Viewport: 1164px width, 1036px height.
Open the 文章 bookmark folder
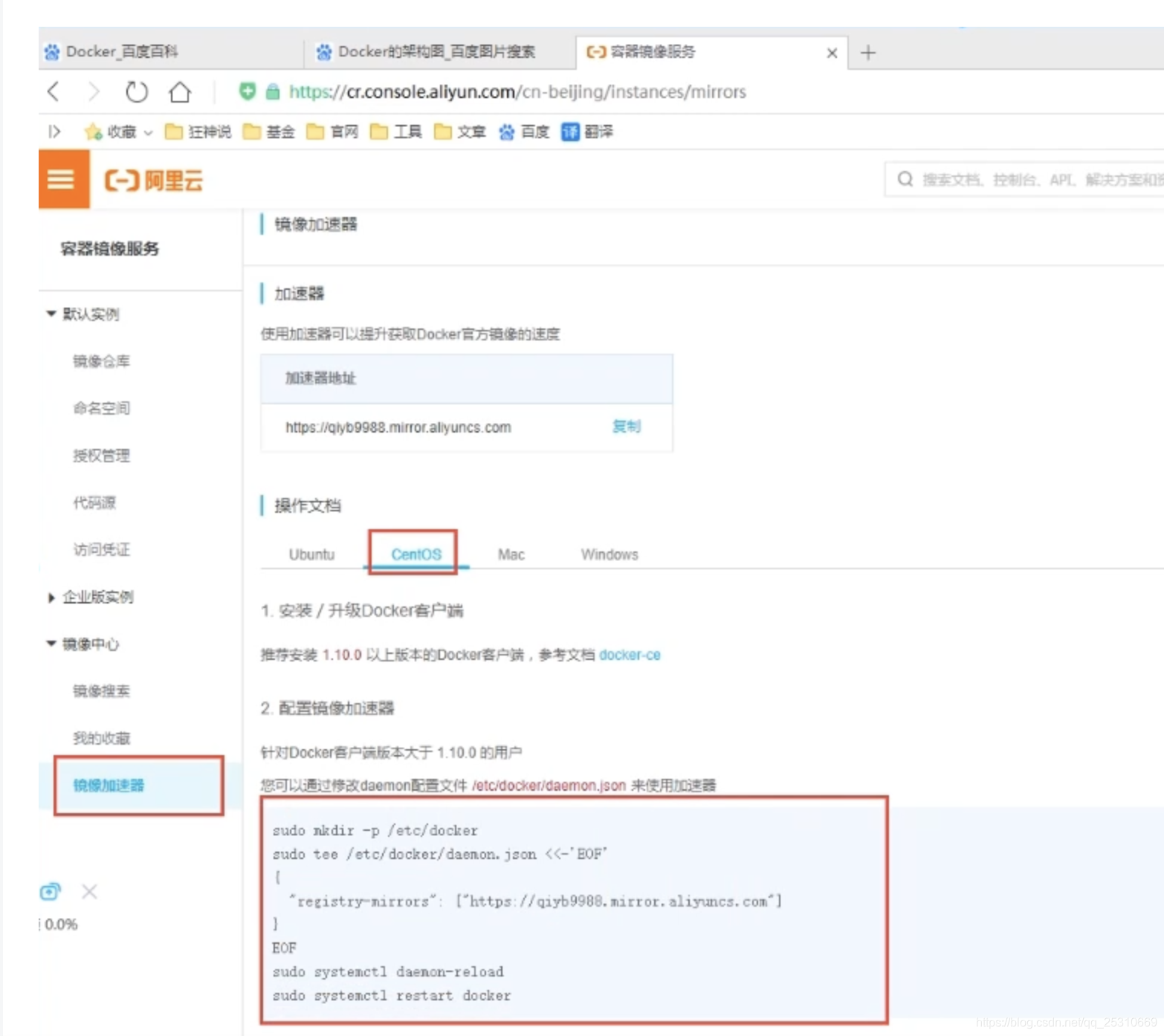(x=460, y=132)
